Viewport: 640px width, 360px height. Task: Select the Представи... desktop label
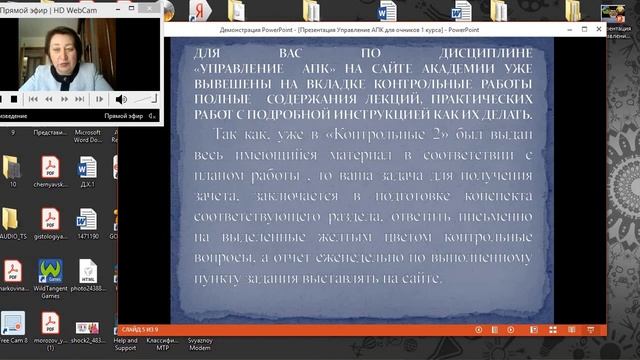click(x=50, y=132)
